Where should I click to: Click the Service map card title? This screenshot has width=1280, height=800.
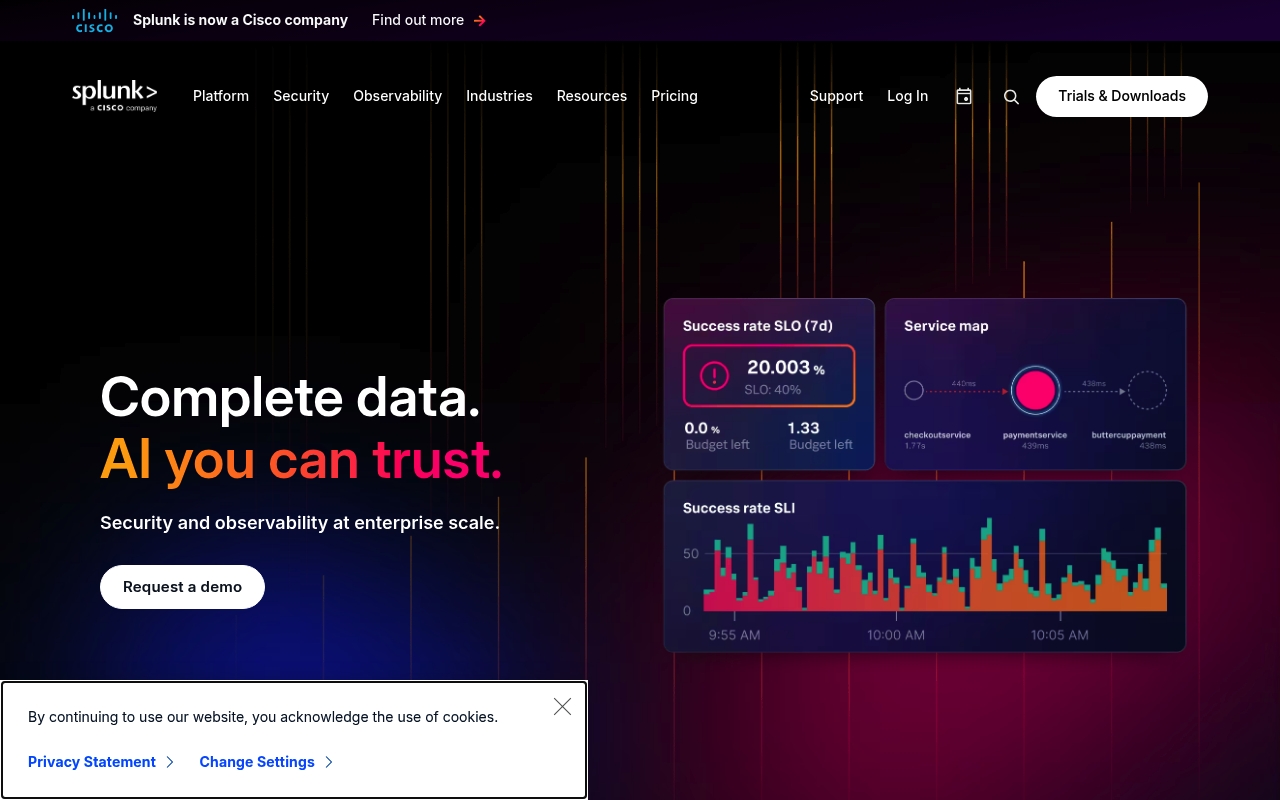[x=946, y=326]
